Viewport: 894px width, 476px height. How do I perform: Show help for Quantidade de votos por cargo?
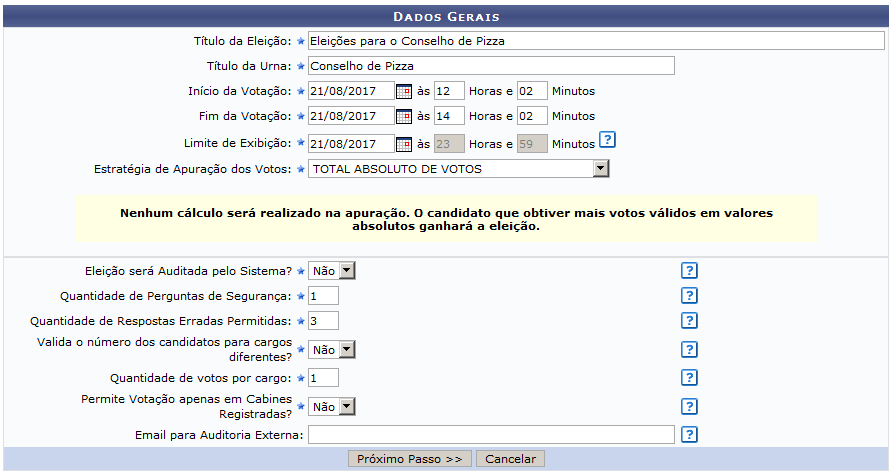point(688,377)
